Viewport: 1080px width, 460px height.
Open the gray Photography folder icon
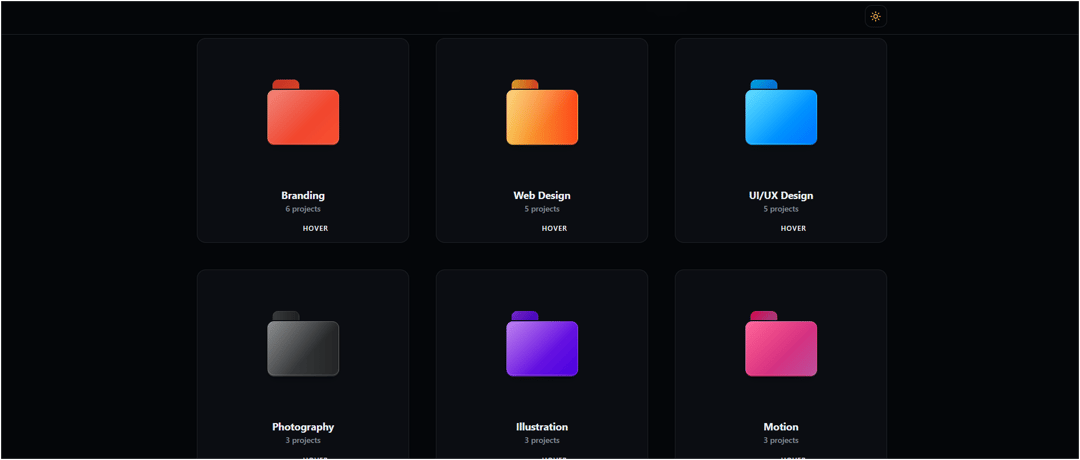coord(303,344)
